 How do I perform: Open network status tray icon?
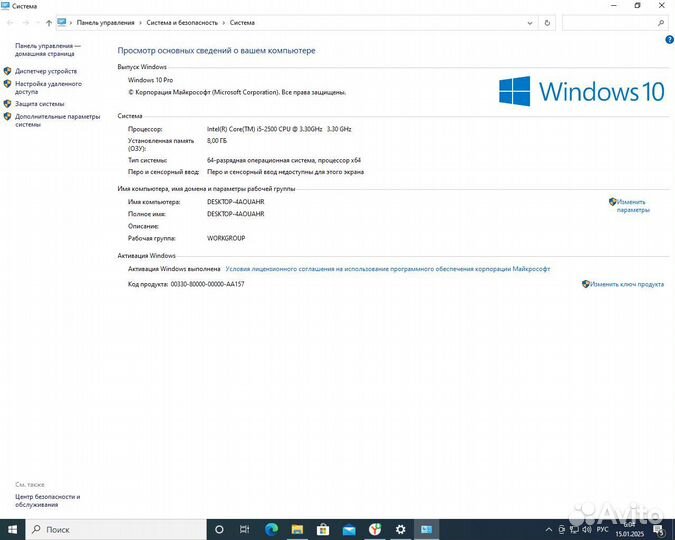tap(574, 530)
